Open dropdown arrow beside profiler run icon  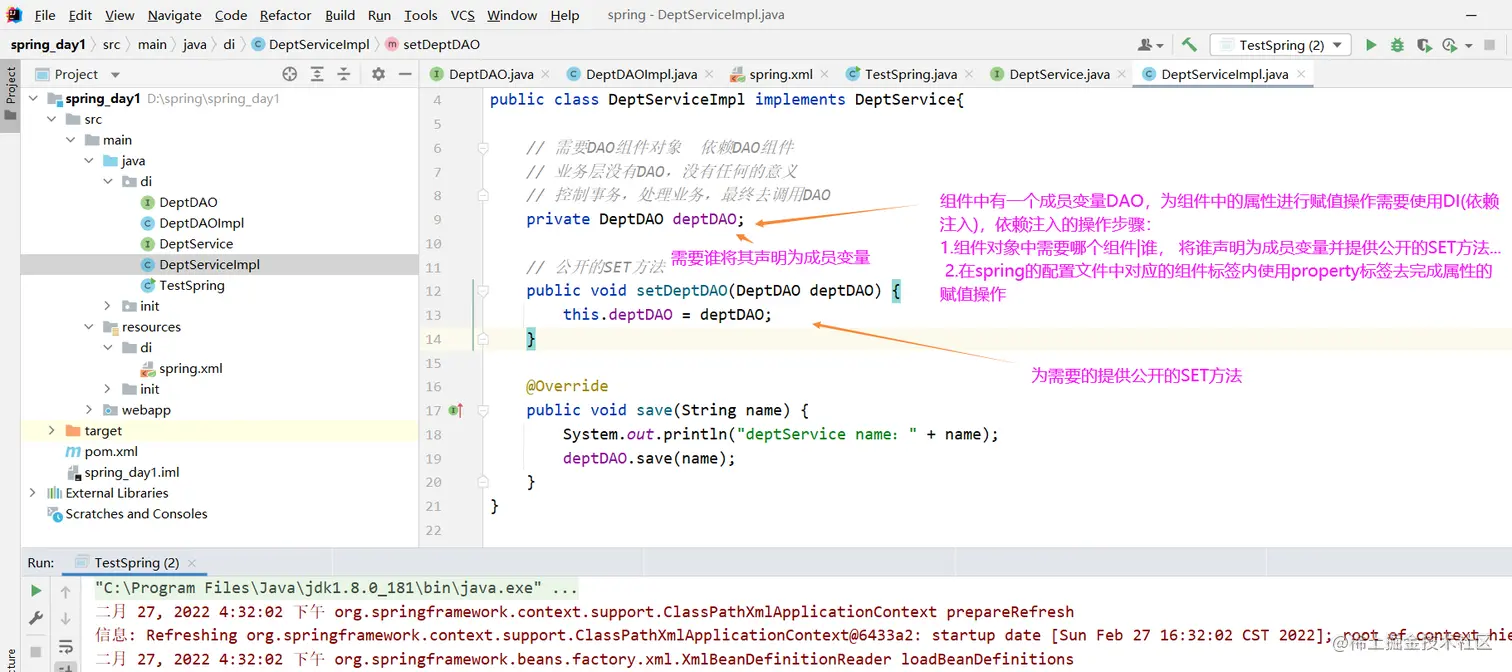pos(1469,45)
